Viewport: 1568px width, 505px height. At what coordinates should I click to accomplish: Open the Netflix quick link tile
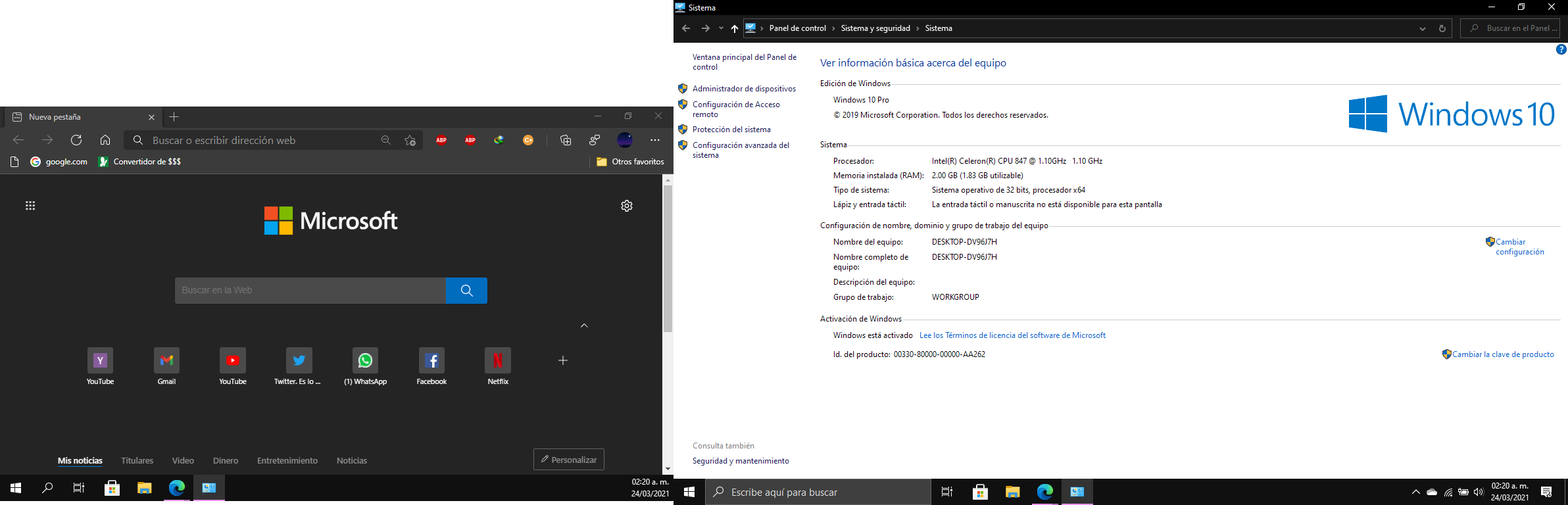pyautogui.click(x=498, y=361)
